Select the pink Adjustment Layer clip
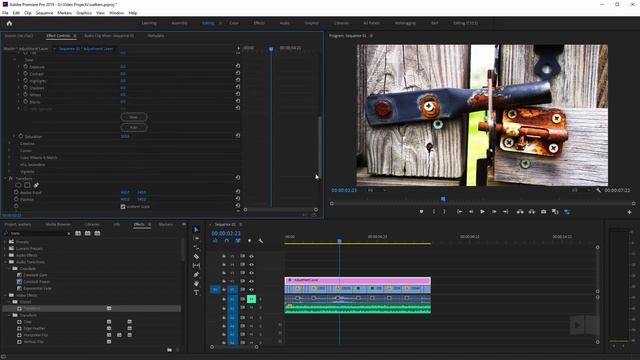640x360 pixels. click(357, 280)
